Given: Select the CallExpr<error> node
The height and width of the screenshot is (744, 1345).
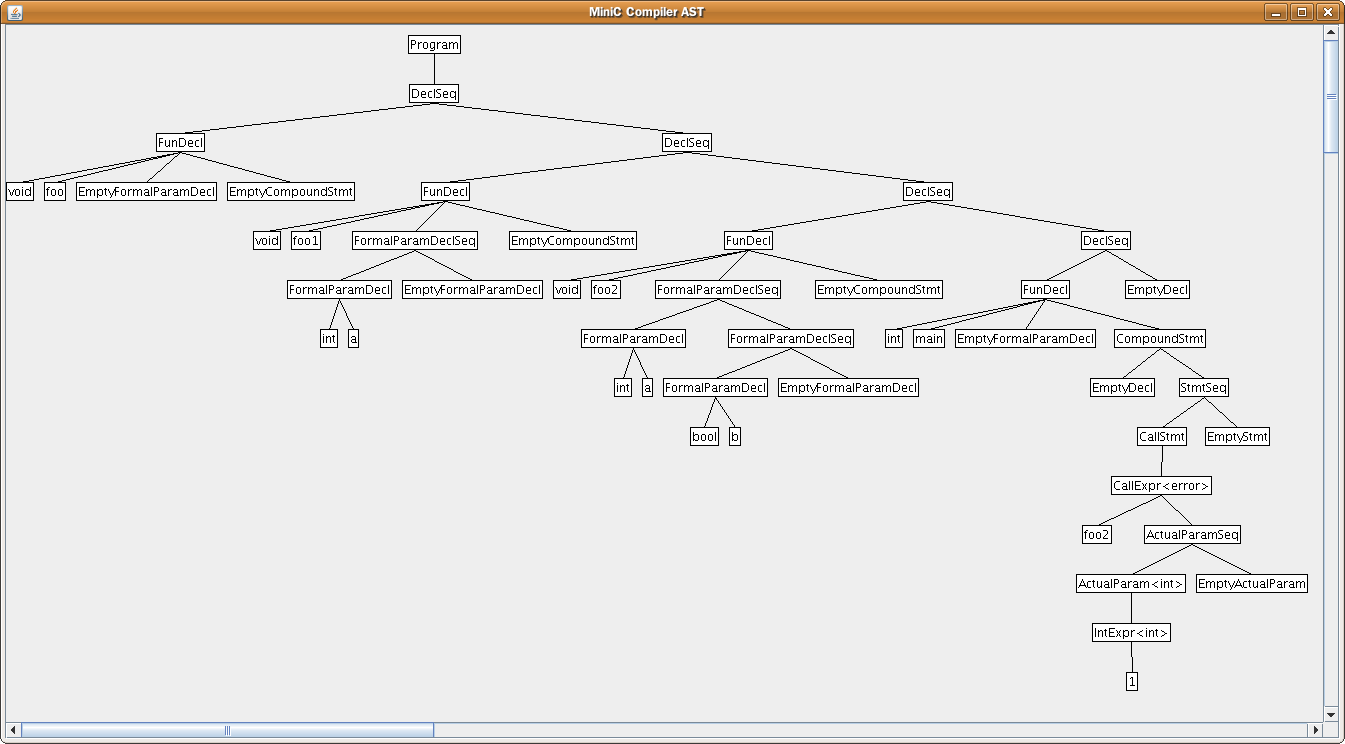Looking at the screenshot, I should click(1162, 486).
